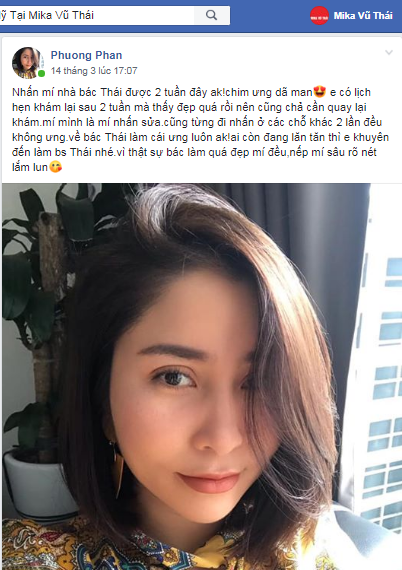Viewport: 402px width, 570px height.
Task: Click the kissing face emoji after 'lắm lun'
Action: click(x=56, y=167)
